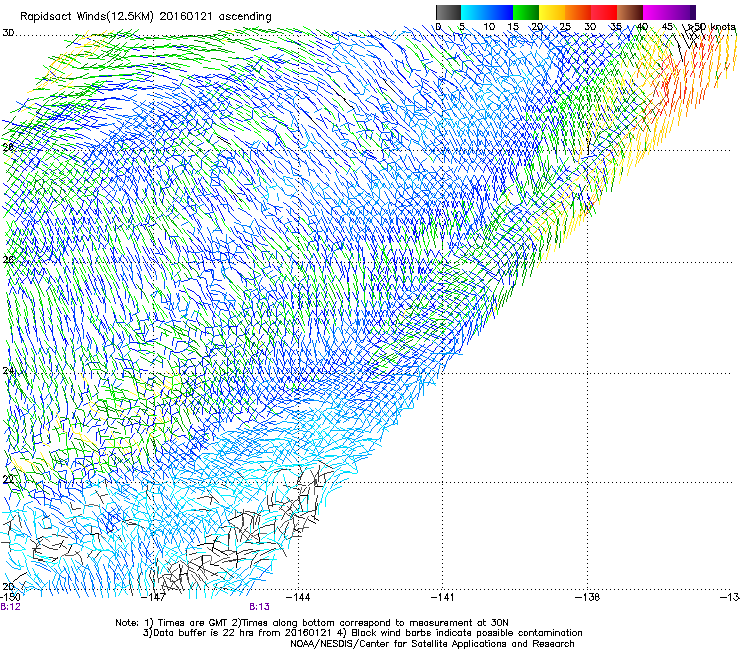
Task: Click the brown 35-40 knots legend segment
Action: click(630, 12)
